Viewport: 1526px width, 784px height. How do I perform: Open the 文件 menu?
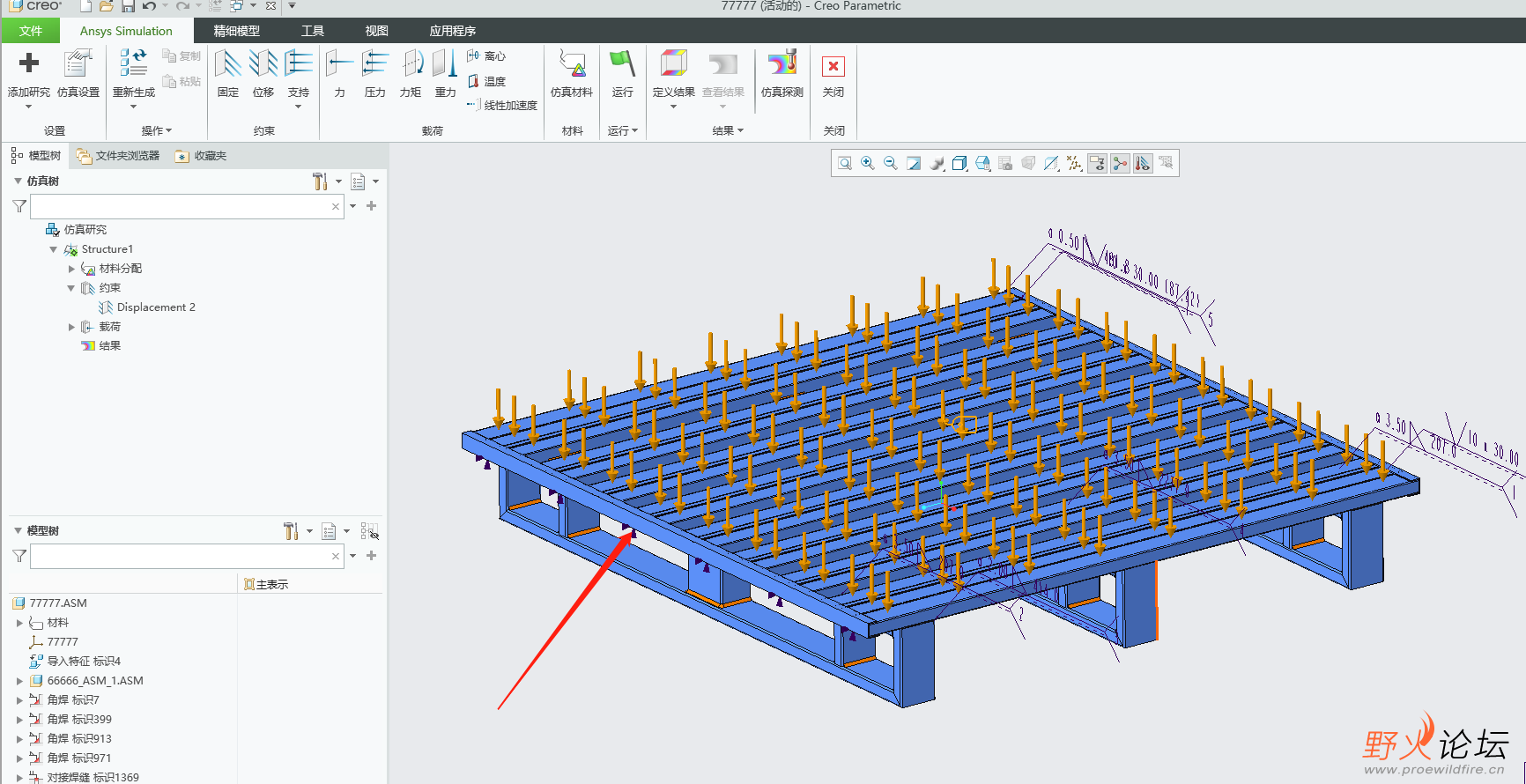31,31
